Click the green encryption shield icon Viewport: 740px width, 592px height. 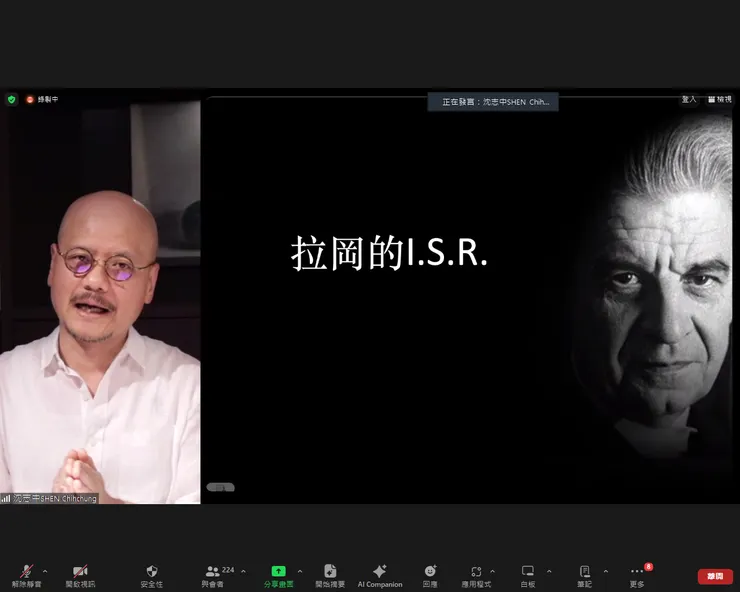click(12, 99)
